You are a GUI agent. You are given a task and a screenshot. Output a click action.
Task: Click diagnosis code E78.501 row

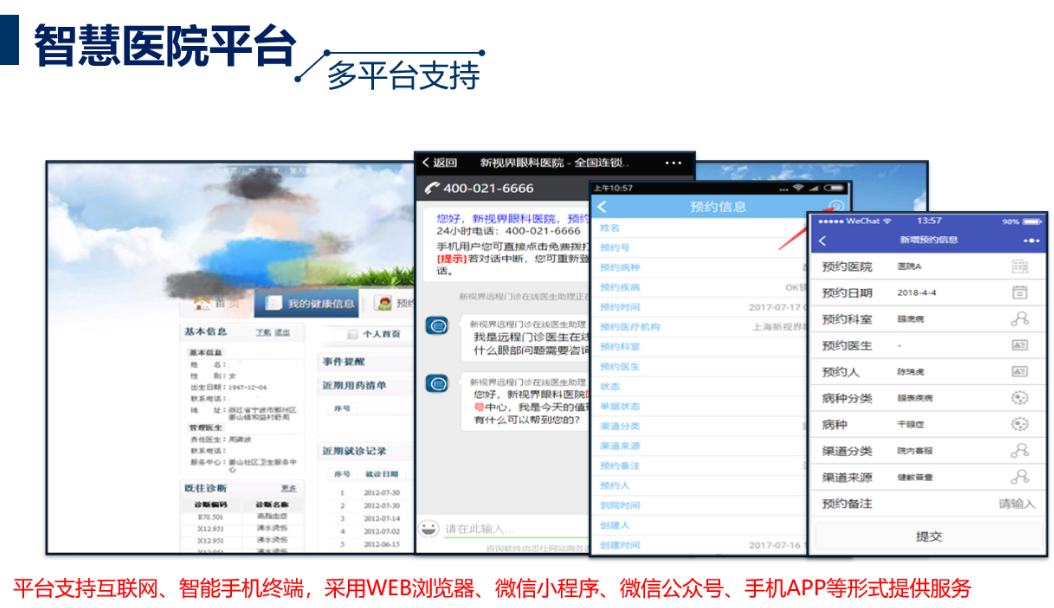[x=242, y=517]
